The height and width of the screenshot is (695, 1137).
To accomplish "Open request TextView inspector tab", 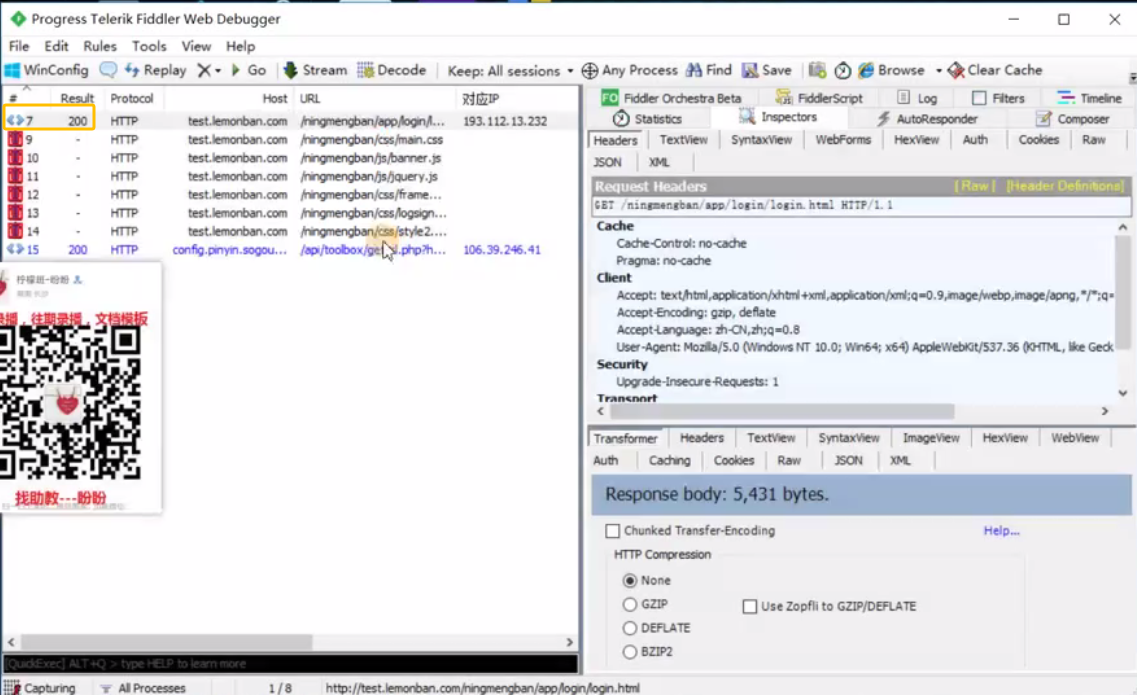I will [x=683, y=140].
